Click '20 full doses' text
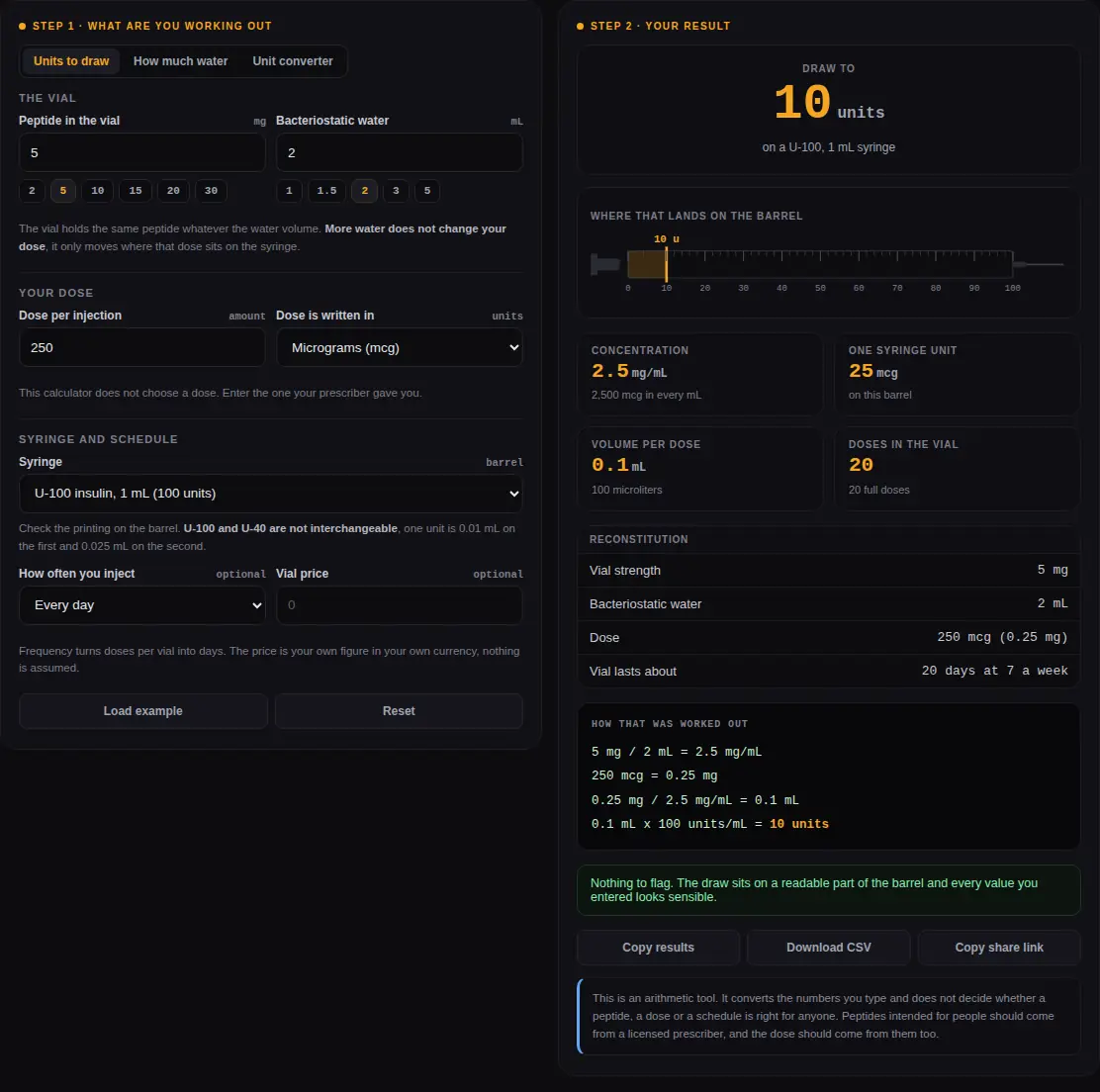Image resolution: width=1100 pixels, height=1092 pixels. point(878,491)
